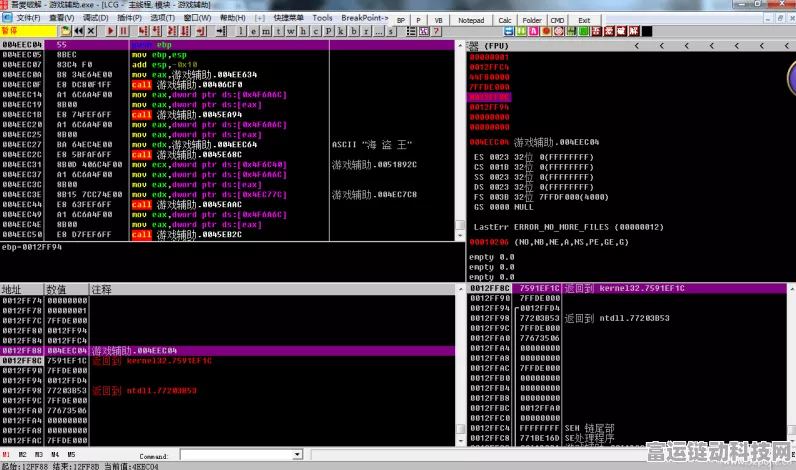796x470 pixels.
Task: Open the Command combo box dropdown arrow
Action: 297,455
